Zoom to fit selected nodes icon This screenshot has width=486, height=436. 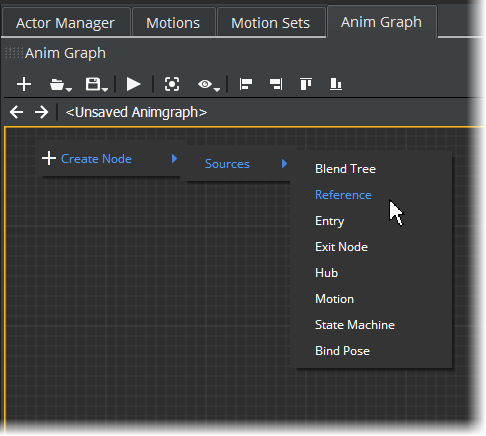click(172, 84)
